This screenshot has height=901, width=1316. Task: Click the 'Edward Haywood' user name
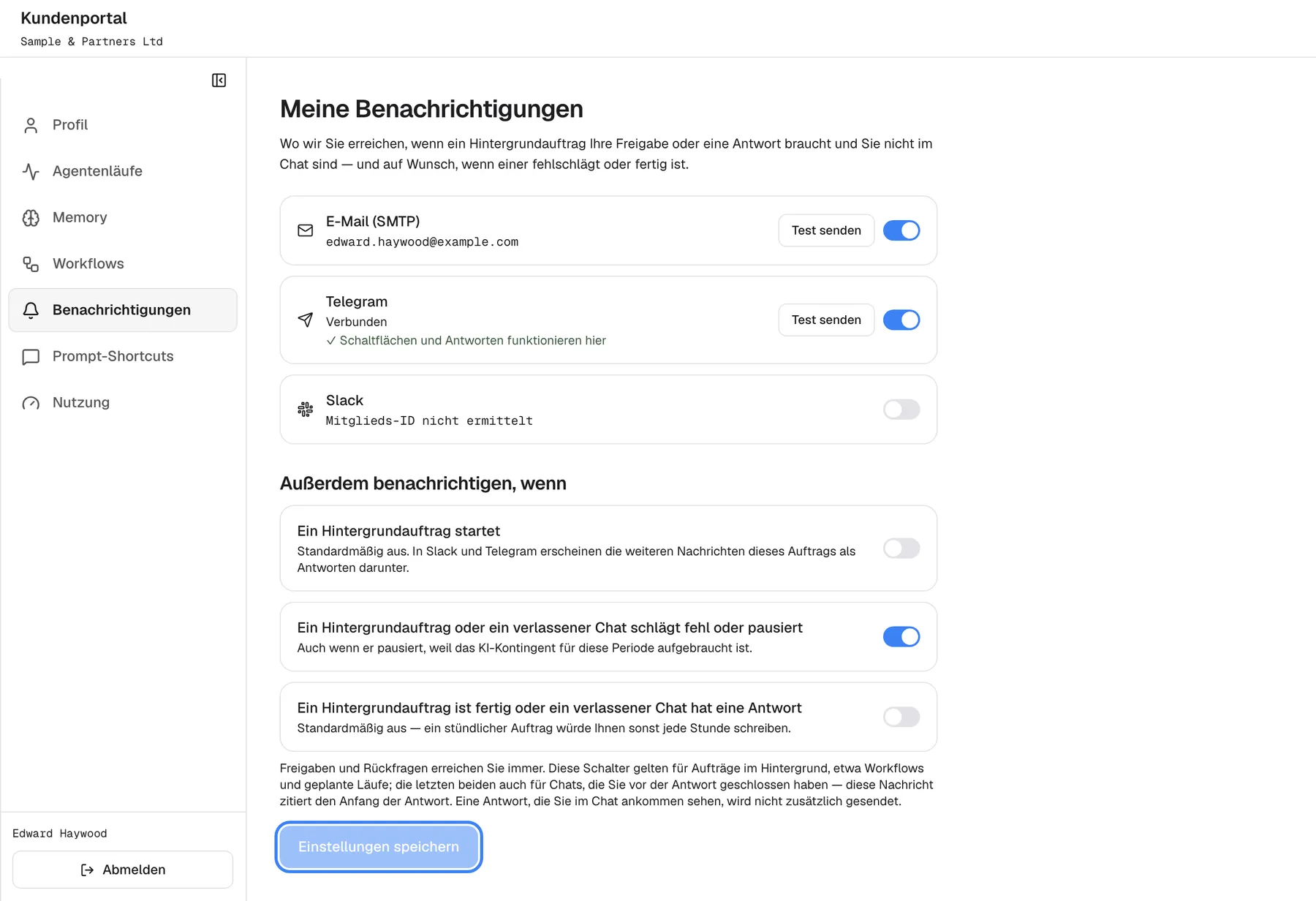tap(60, 834)
